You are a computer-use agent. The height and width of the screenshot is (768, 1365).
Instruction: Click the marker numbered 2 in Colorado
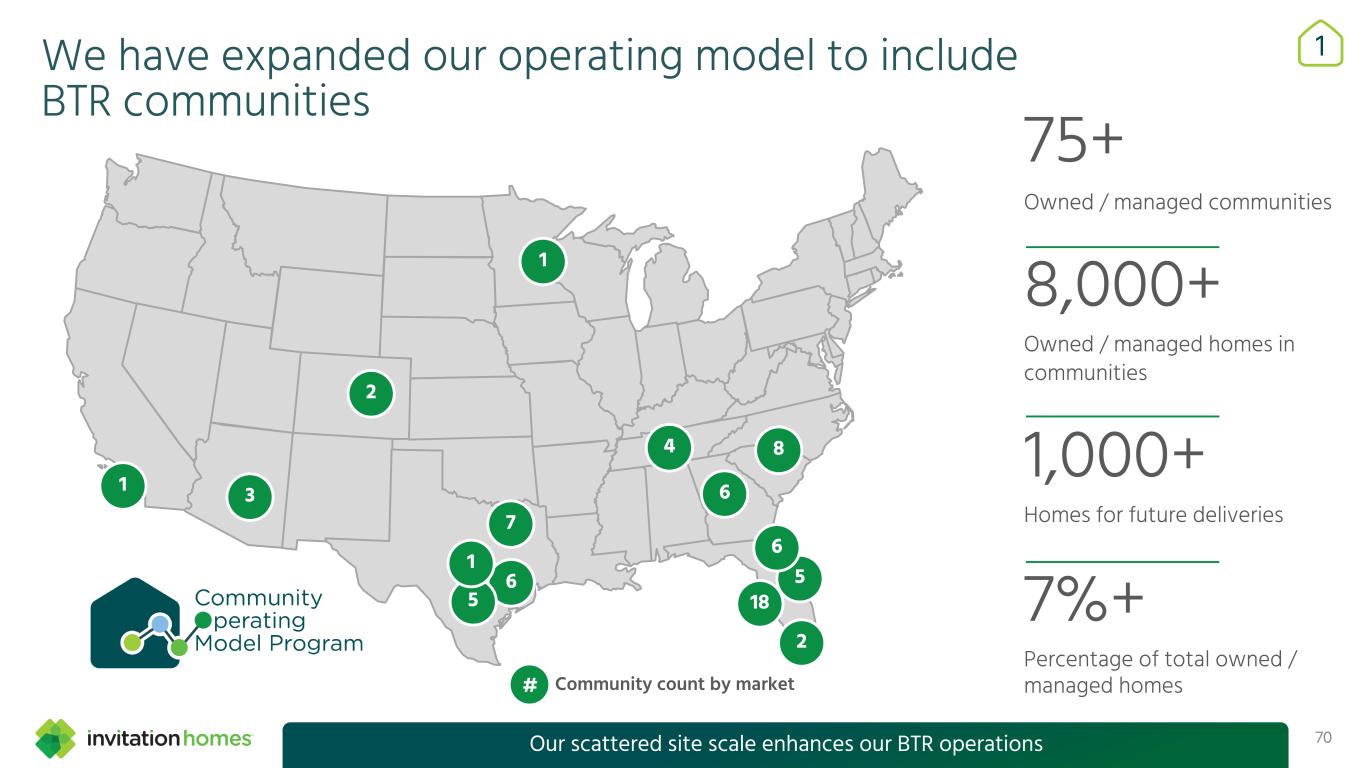click(x=371, y=392)
